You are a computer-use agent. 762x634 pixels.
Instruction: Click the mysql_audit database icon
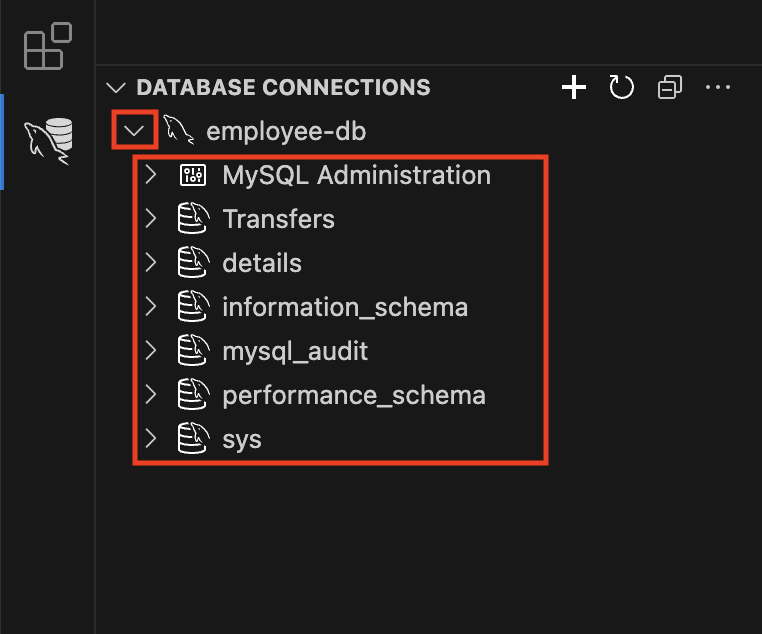[193, 351]
